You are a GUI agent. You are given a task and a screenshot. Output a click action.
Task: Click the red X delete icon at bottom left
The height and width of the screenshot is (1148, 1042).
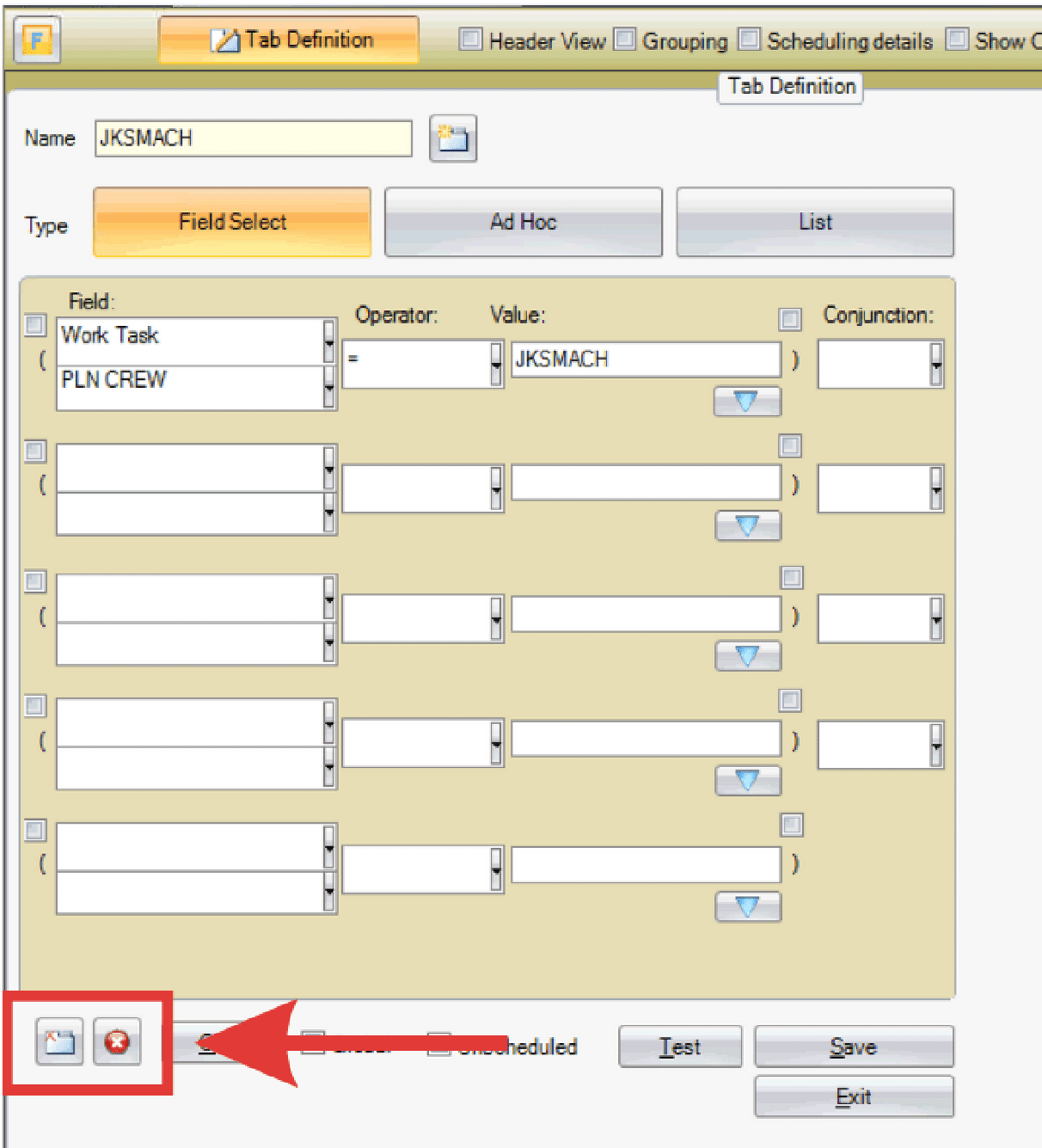[x=117, y=1042]
